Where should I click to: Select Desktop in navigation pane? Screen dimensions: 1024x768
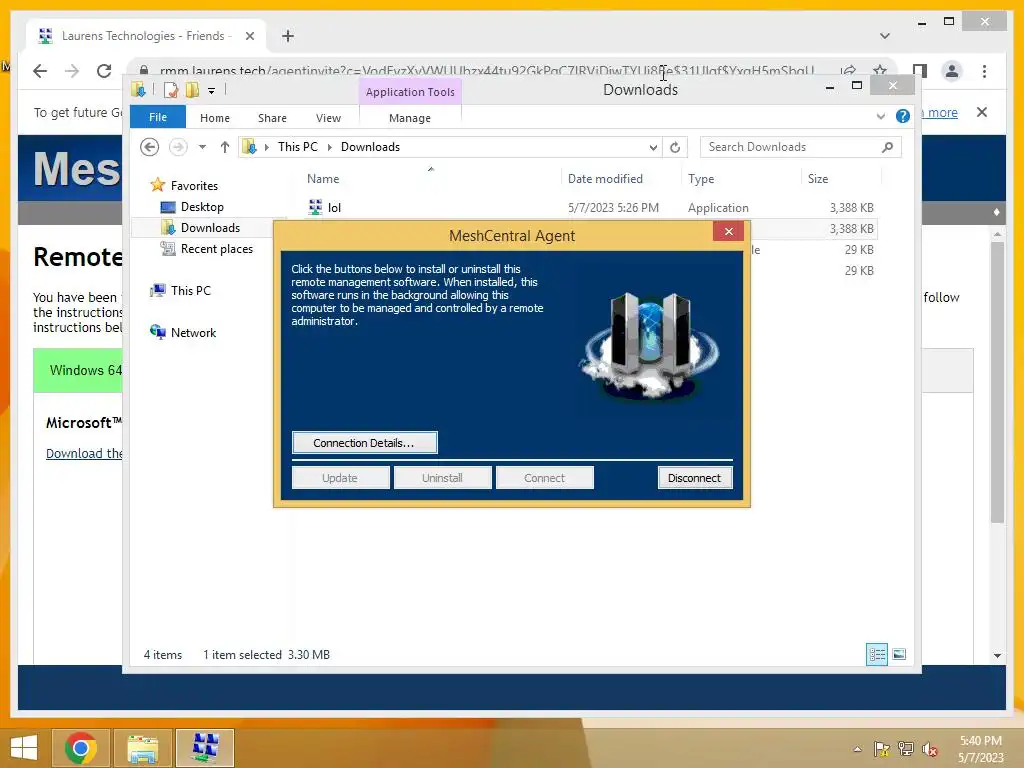[202, 207]
